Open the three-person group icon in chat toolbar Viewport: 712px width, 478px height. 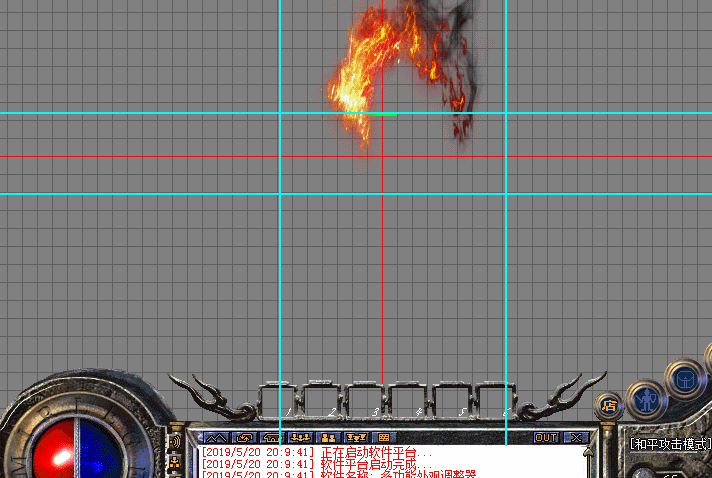tap(300, 438)
